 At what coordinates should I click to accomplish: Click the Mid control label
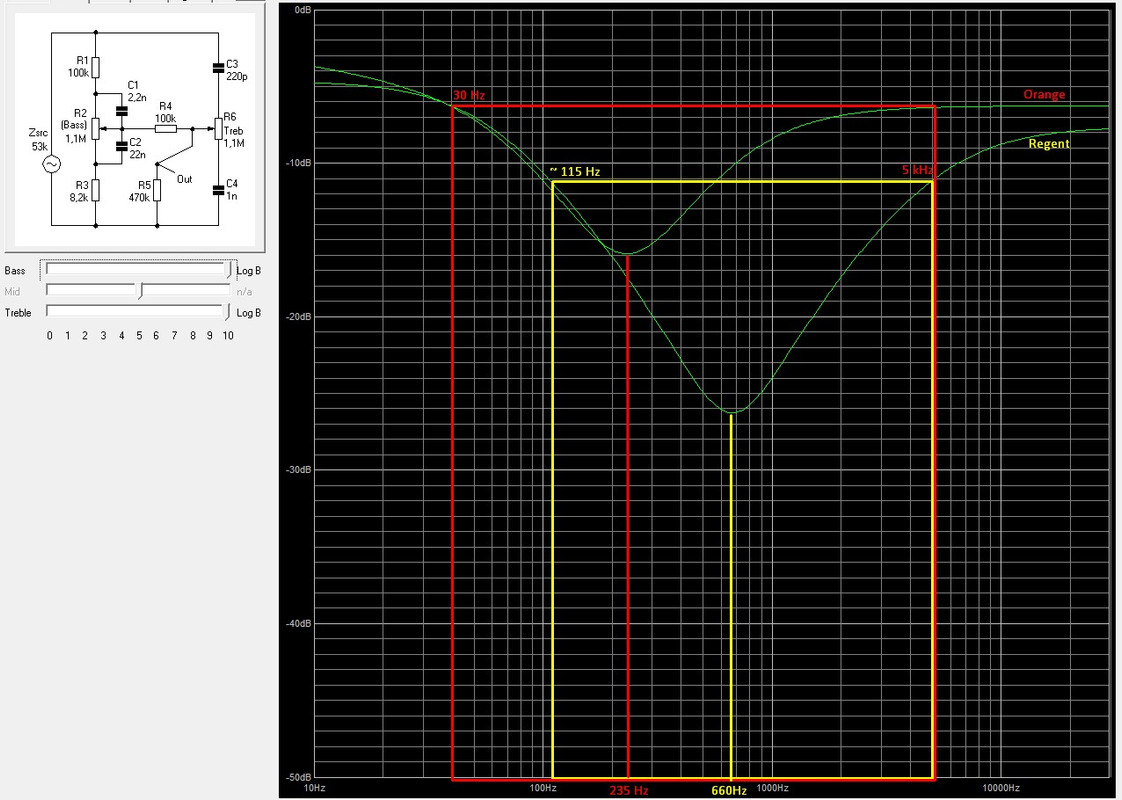pos(12,292)
